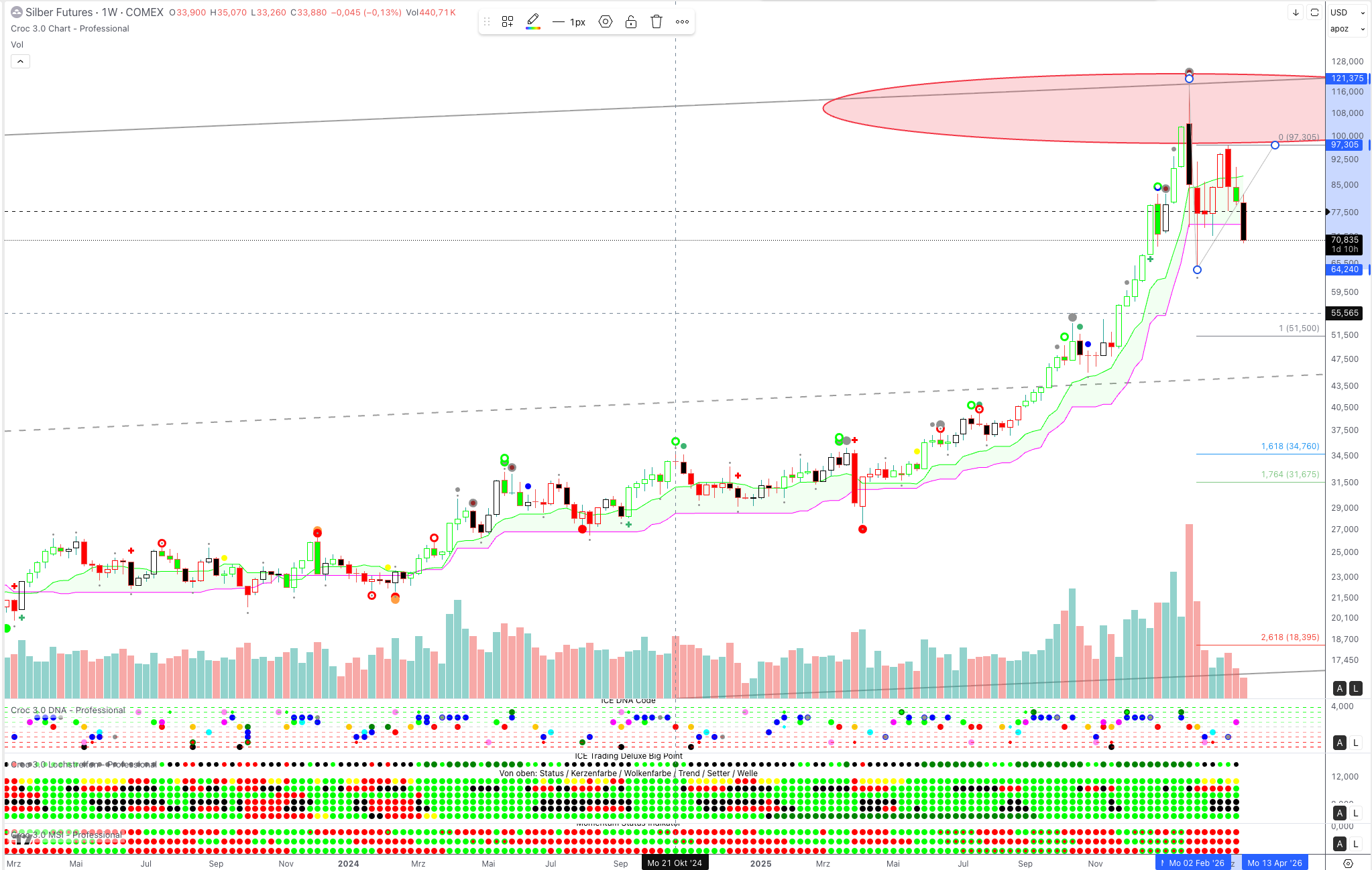The height and width of the screenshot is (870, 1372).
Task: Open the USD currency dropdown
Action: click(x=1348, y=13)
